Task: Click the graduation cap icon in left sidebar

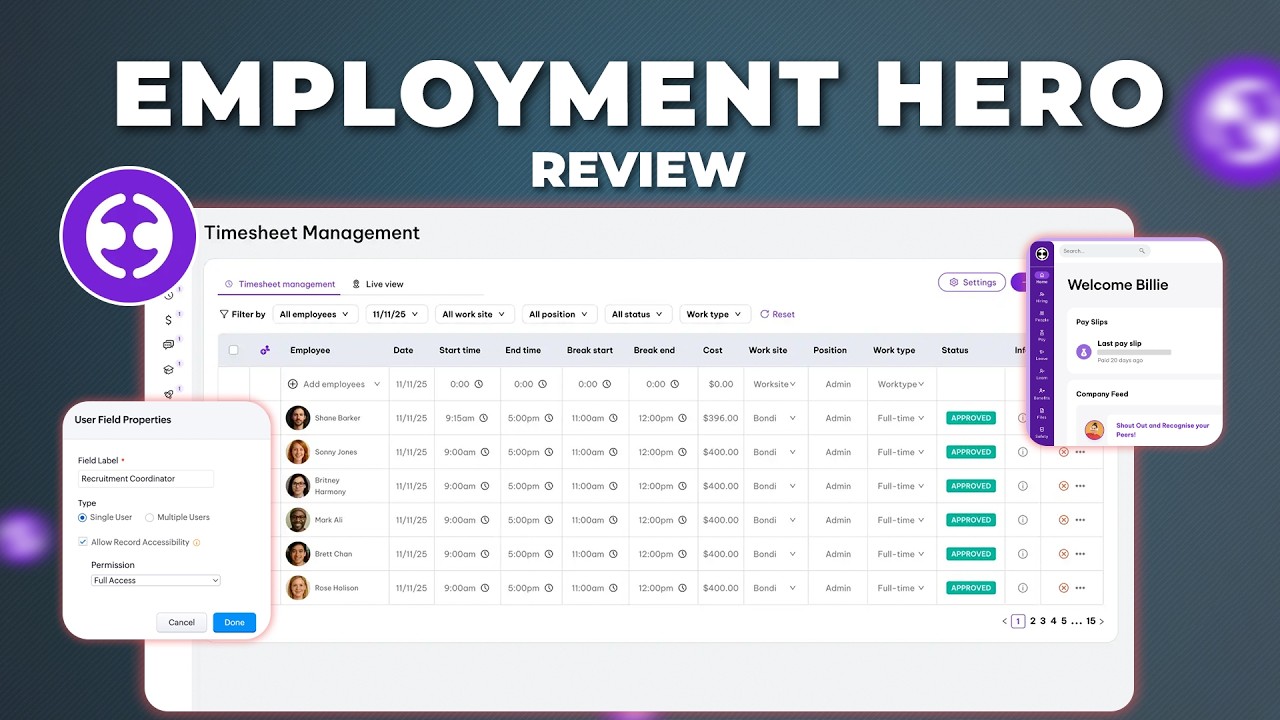Action: pos(168,369)
